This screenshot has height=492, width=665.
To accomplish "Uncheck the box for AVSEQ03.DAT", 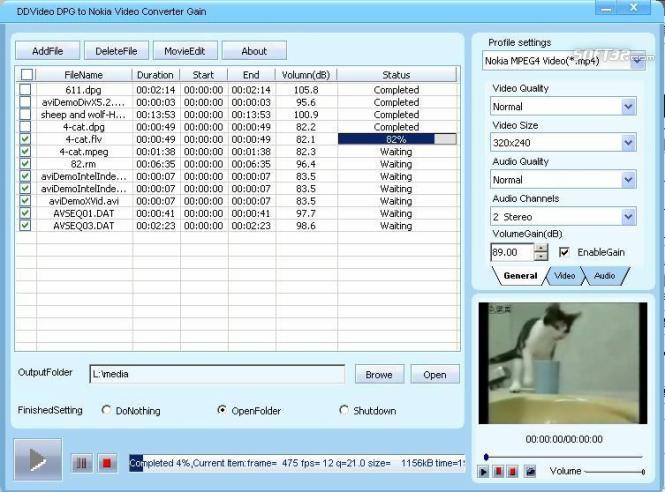I will click(x=25, y=225).
